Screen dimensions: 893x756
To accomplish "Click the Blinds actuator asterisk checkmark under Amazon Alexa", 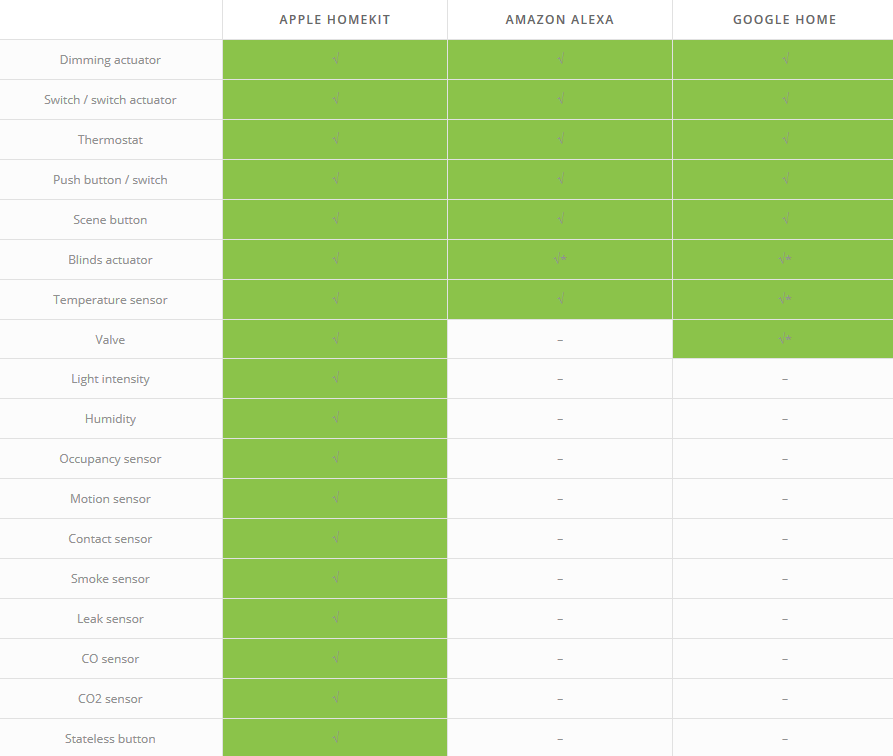I will (561, 260).
